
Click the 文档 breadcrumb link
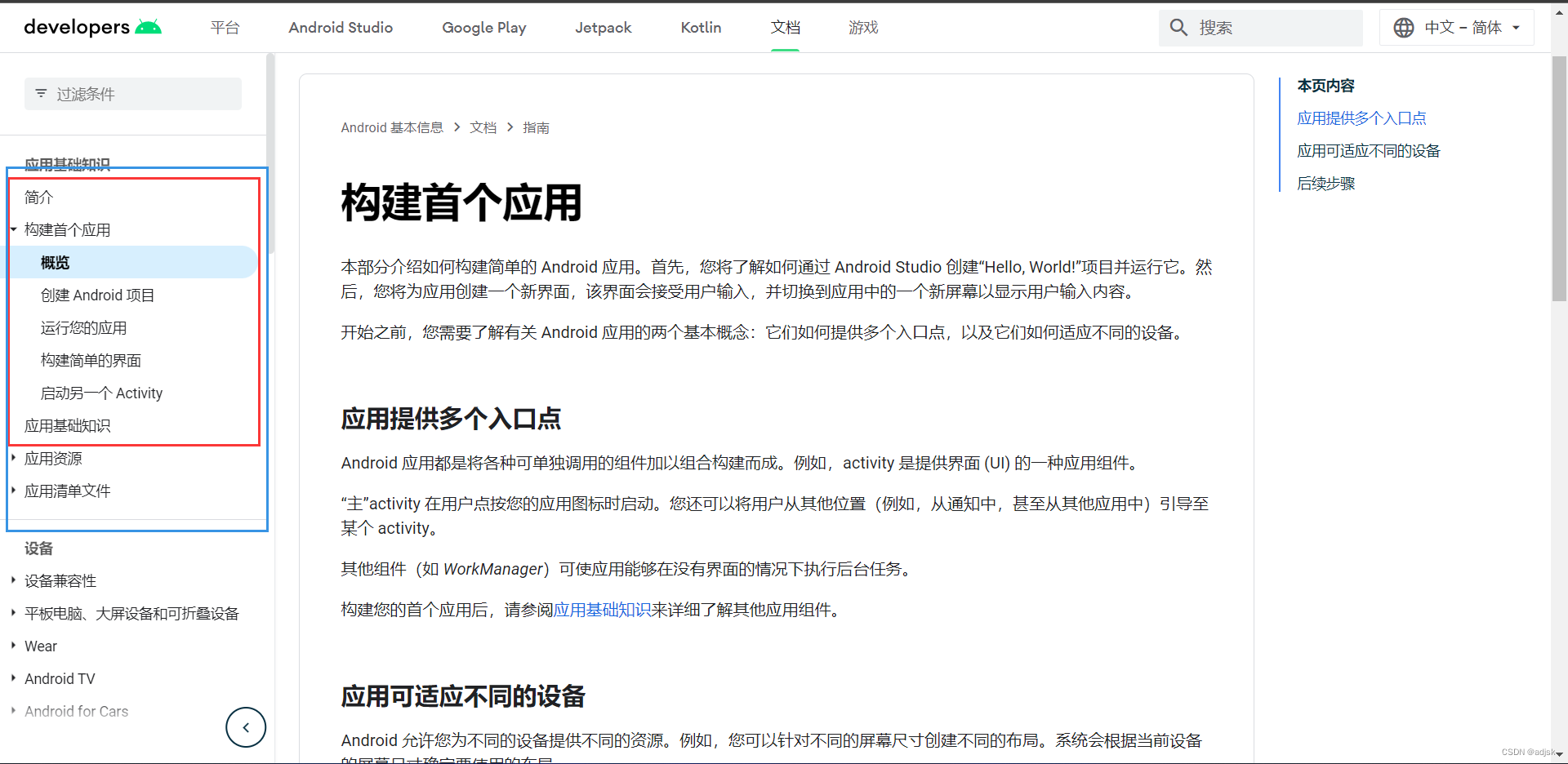(483, 127)
